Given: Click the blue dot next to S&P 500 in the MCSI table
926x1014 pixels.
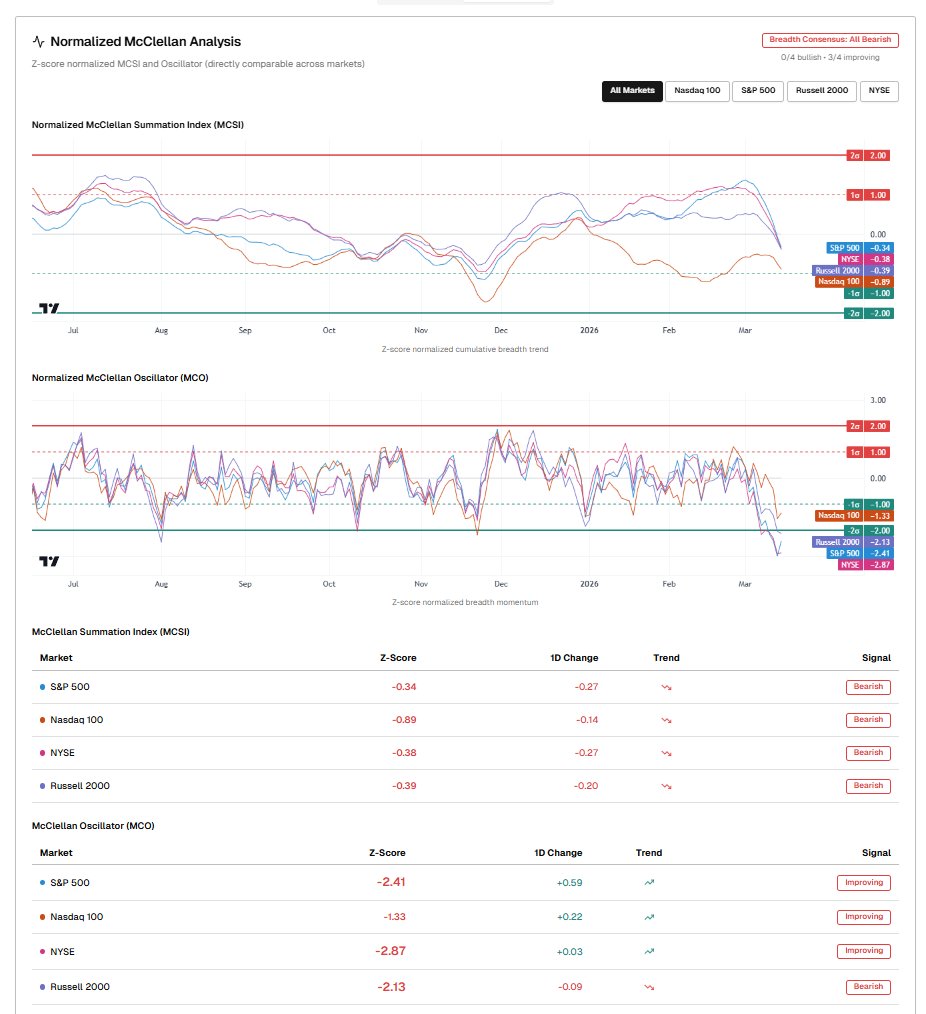Looking at the screenshot, I should click(x=41, y=687).
